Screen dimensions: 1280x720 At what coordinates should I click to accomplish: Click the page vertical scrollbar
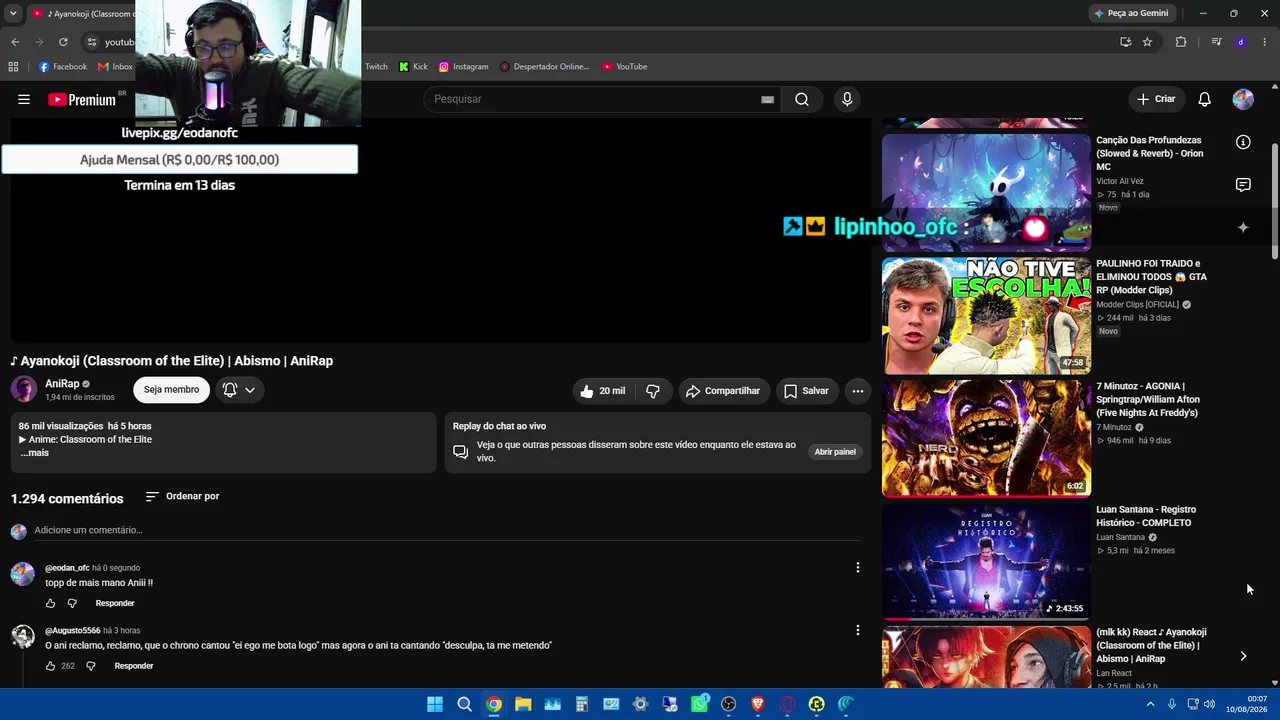pos(1275,200)
